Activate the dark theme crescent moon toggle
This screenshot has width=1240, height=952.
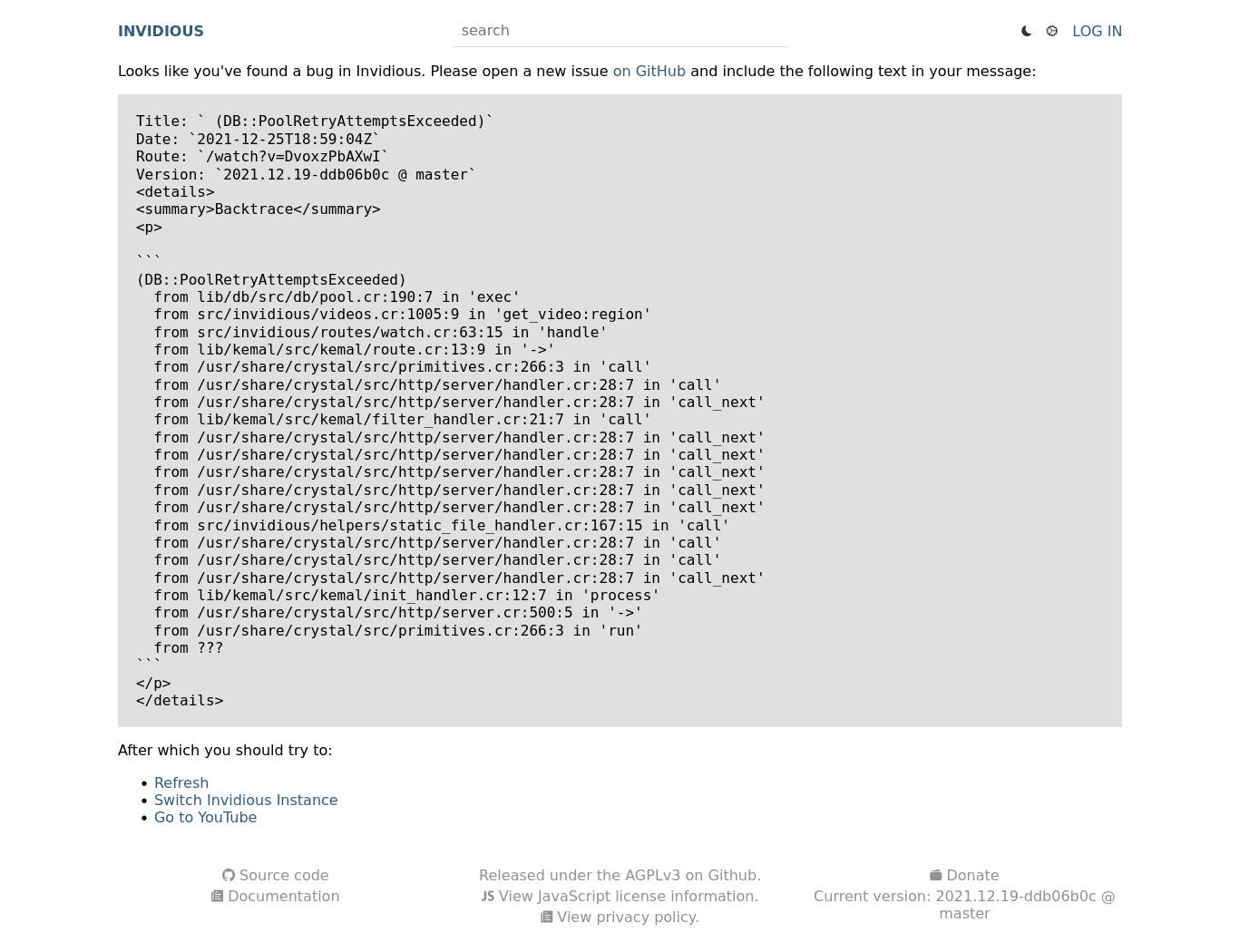1026,31
